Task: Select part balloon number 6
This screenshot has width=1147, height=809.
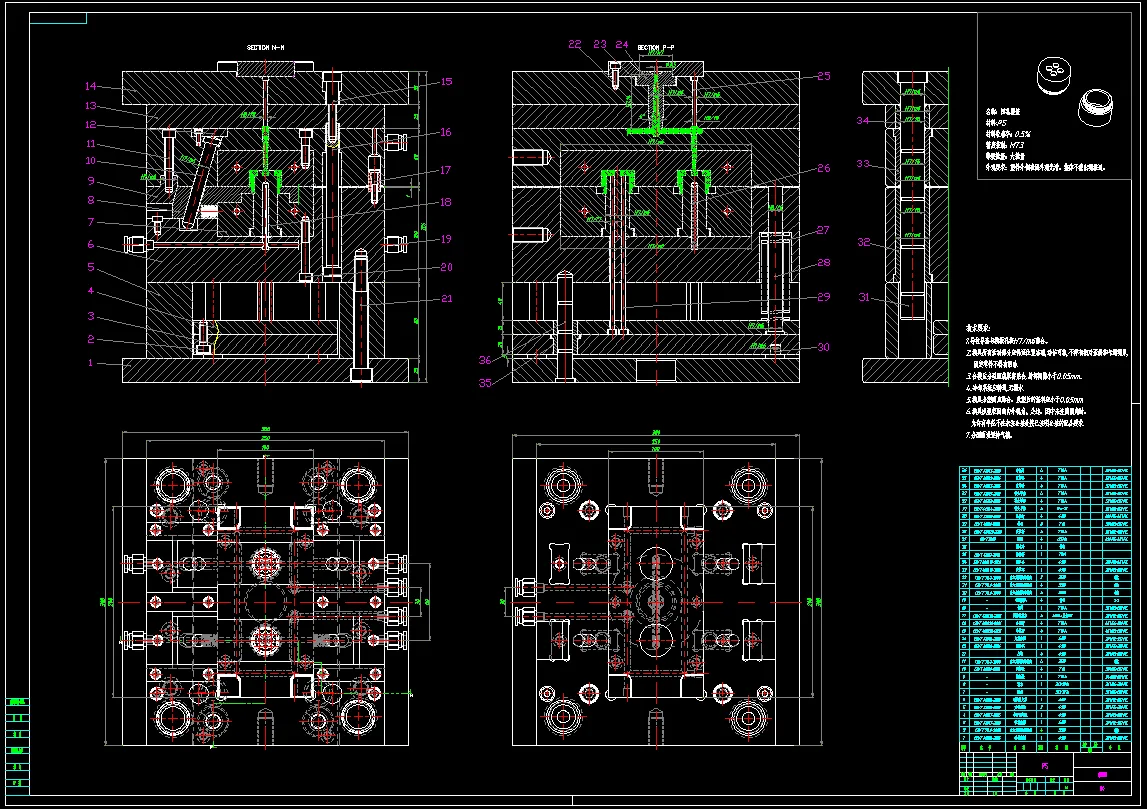Action: (x=91, y=244)
